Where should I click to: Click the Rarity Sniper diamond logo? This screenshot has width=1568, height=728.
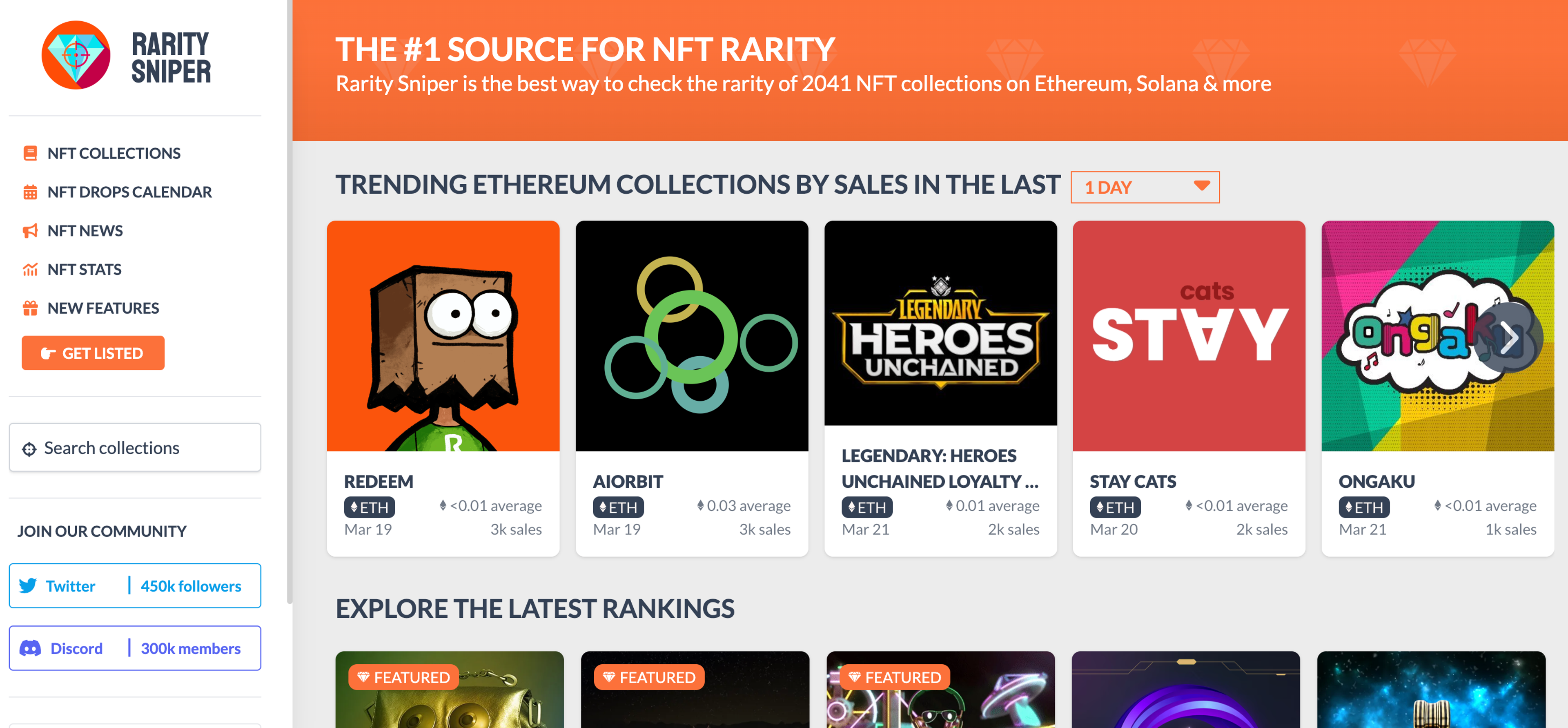76,56
